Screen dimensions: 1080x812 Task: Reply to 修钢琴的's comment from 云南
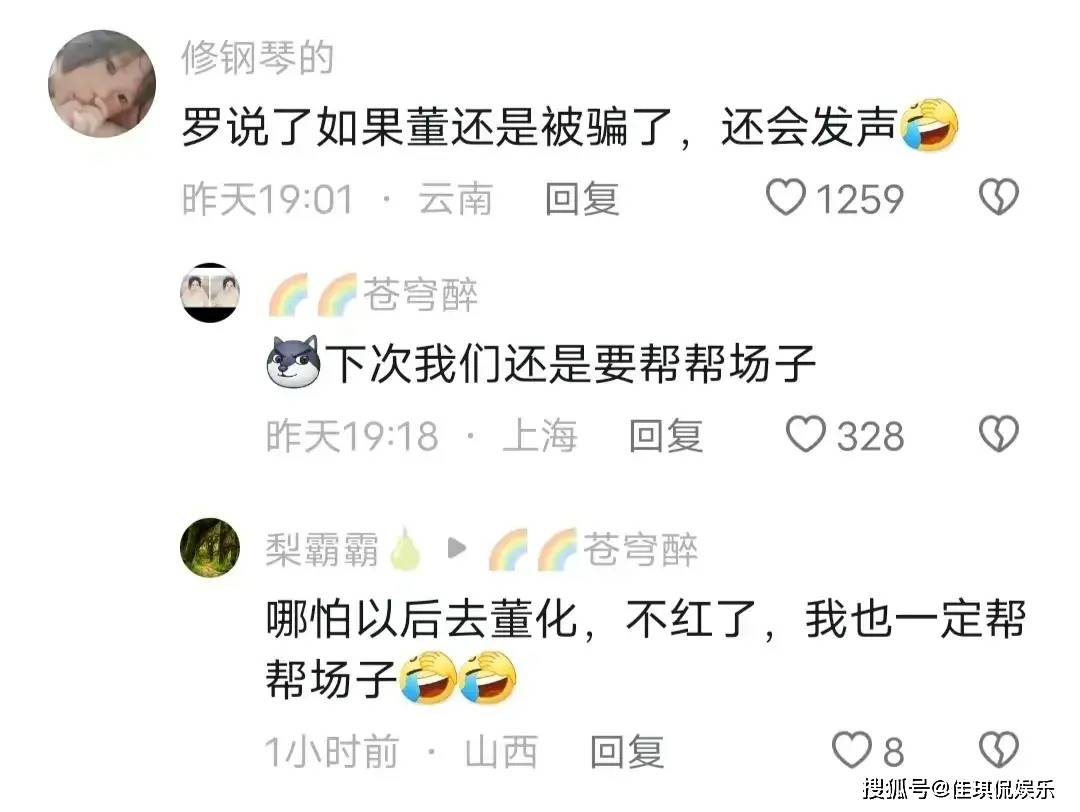coord(582,198)
